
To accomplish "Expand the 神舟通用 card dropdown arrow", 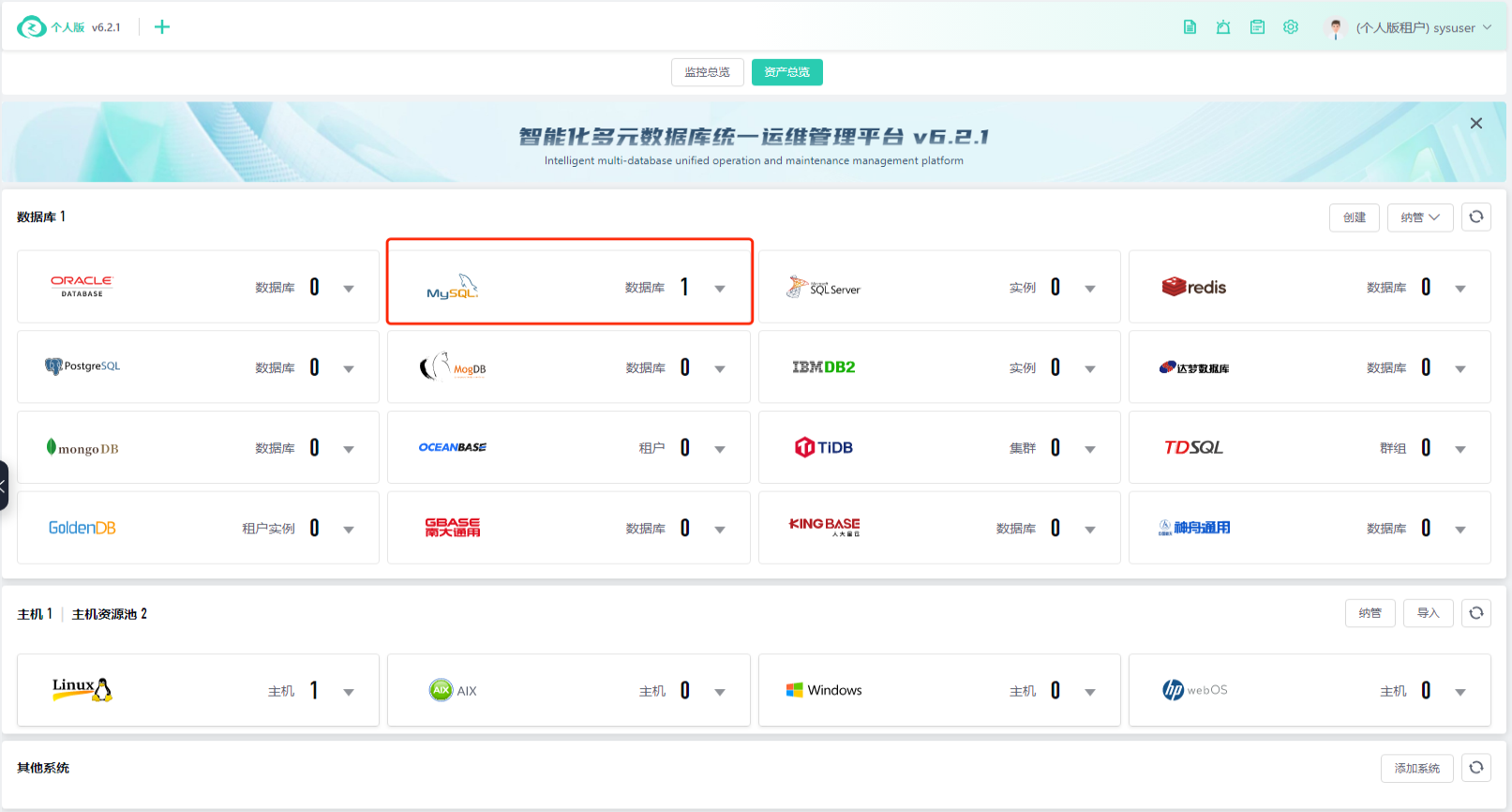I will pos(1460,531).
